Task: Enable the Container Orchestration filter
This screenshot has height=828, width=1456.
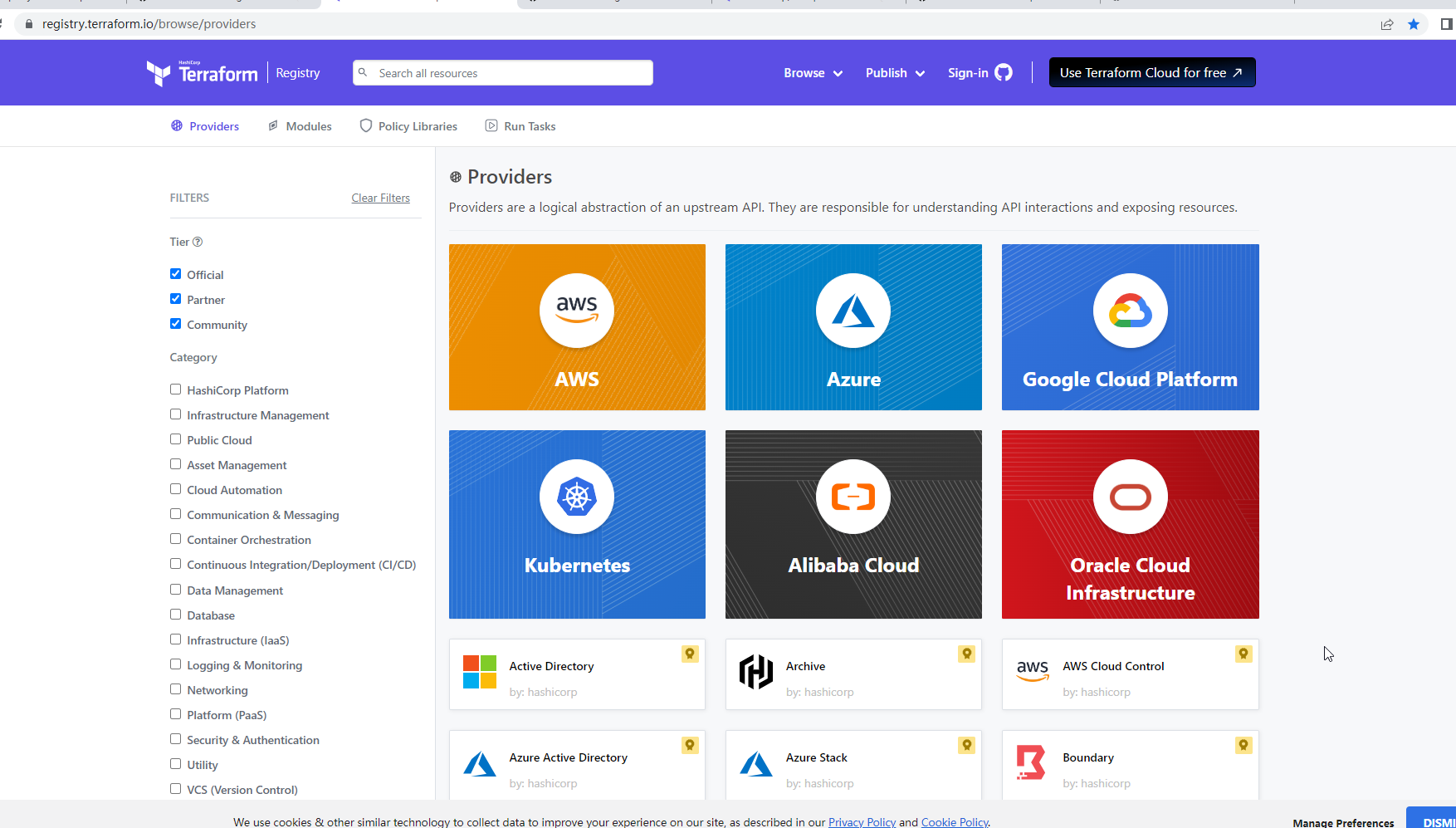Action: (x=175, y=539)
